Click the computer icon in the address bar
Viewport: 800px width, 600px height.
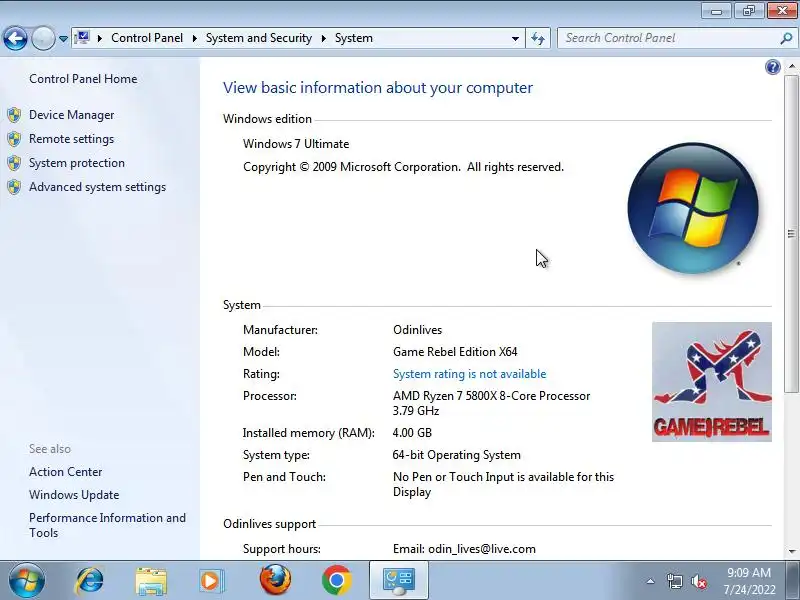[x=82, y=38]
